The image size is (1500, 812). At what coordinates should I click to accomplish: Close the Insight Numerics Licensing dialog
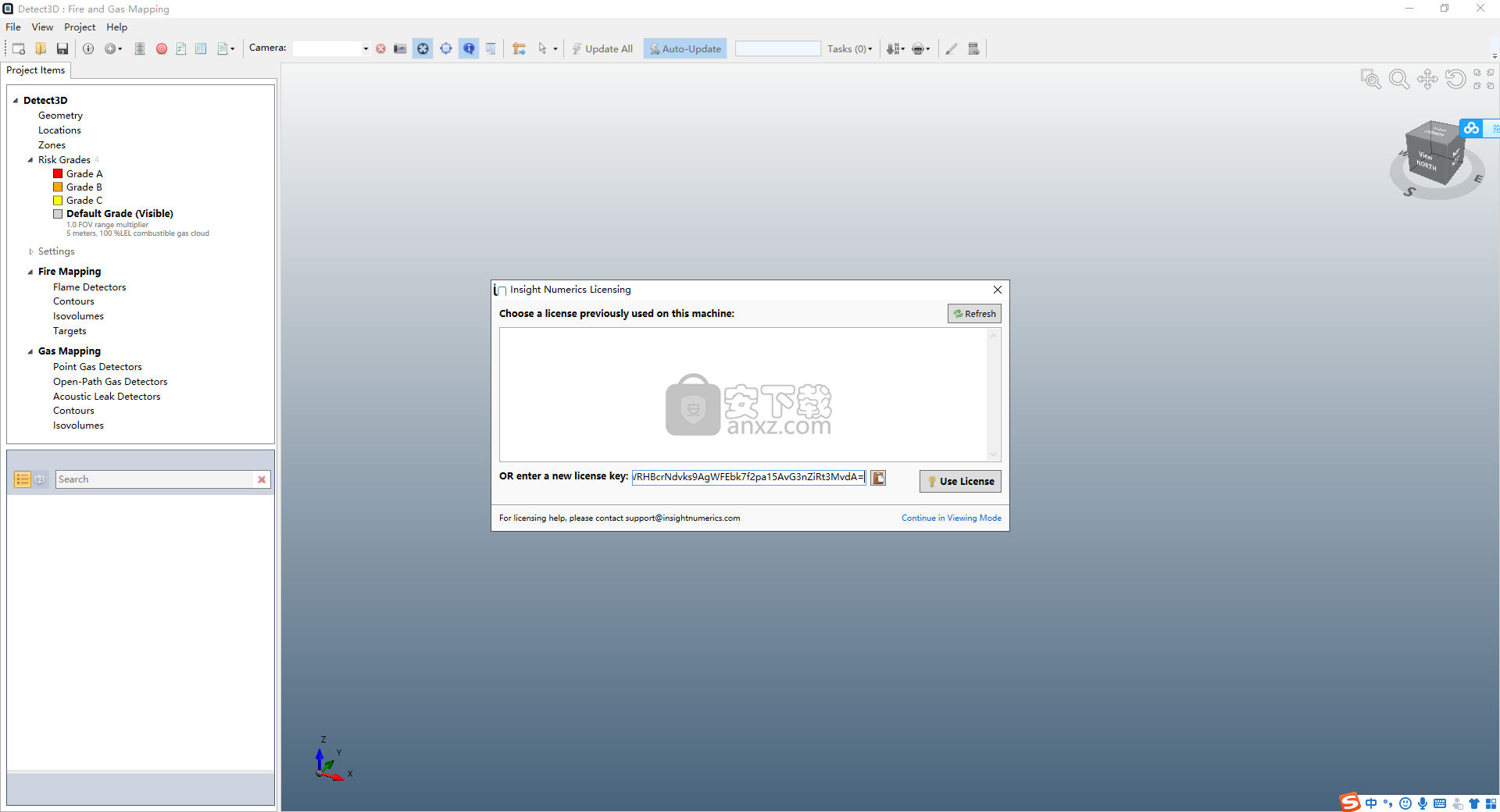[998, 290]
